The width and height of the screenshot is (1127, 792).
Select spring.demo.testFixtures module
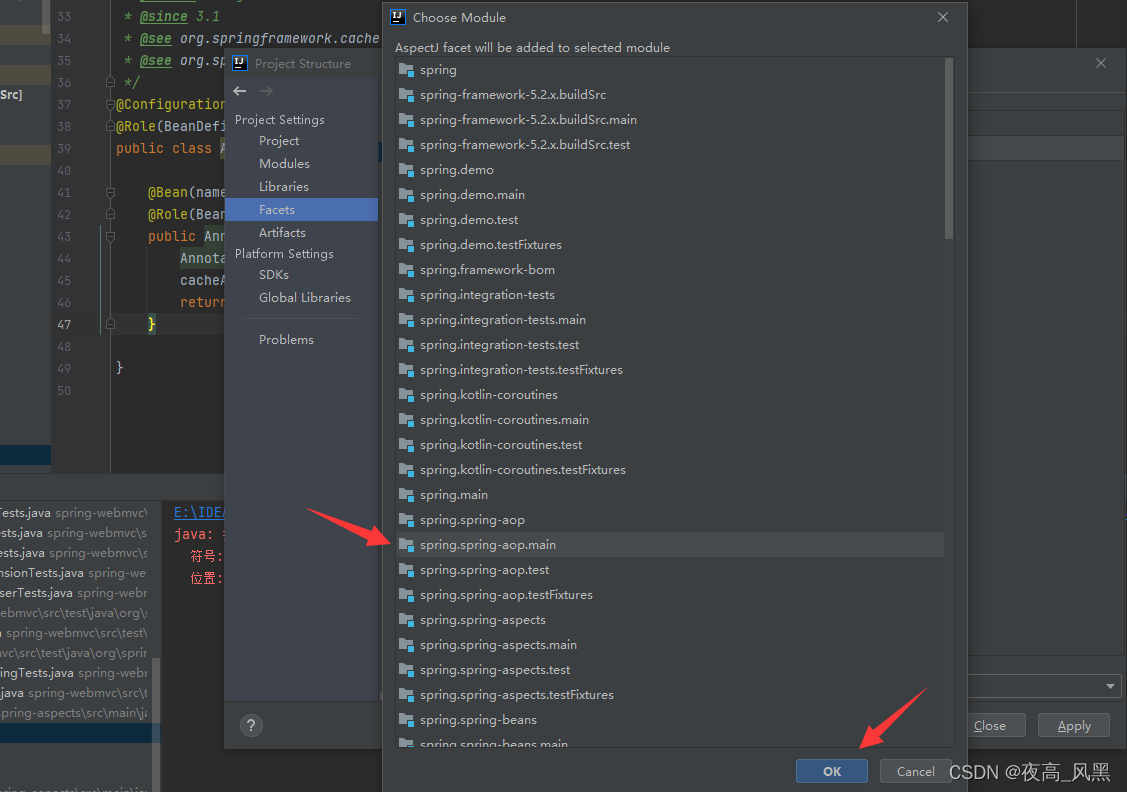[669, 245]
